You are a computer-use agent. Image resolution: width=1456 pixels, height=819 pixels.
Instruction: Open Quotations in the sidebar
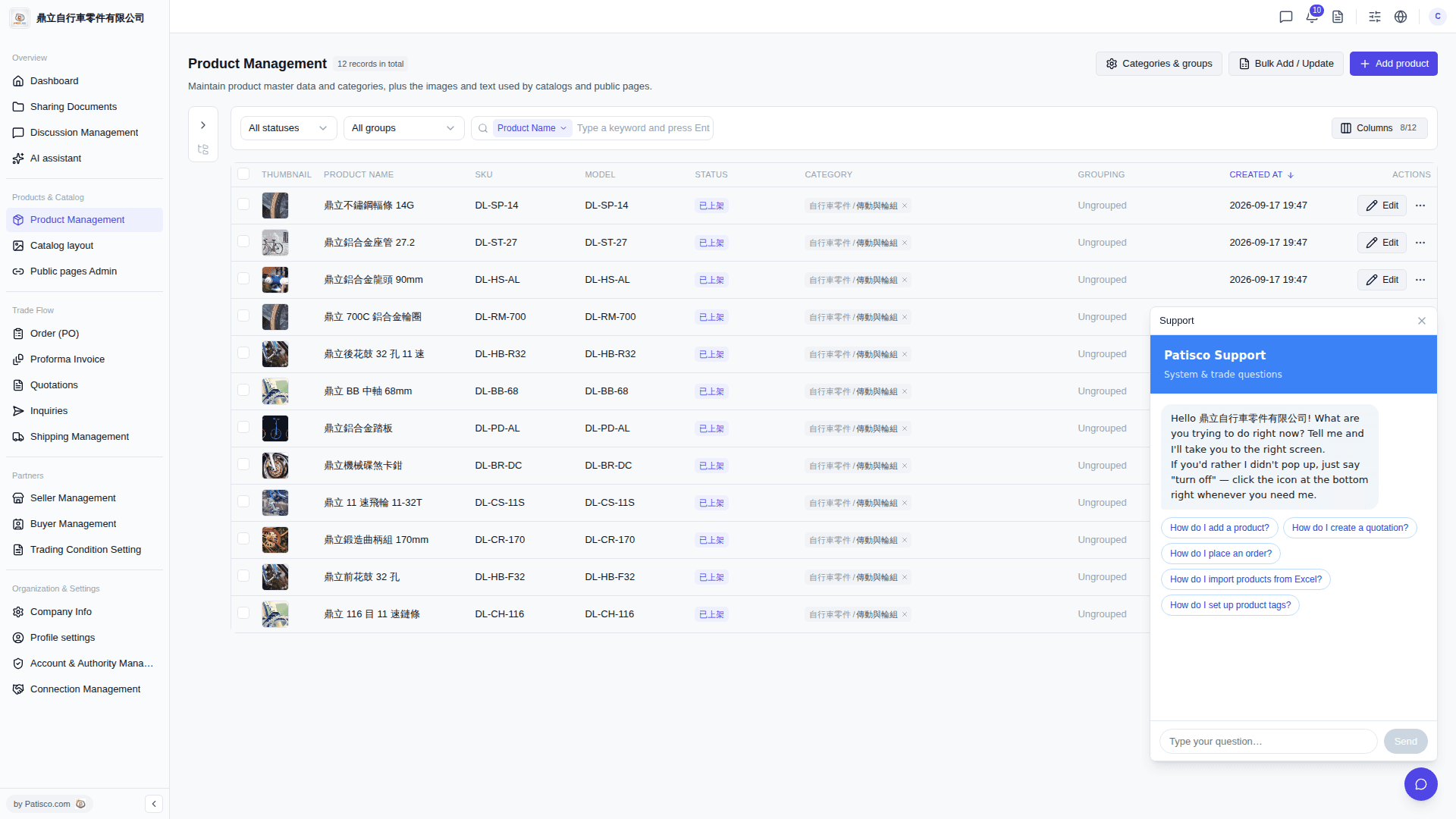coord(84,385)
